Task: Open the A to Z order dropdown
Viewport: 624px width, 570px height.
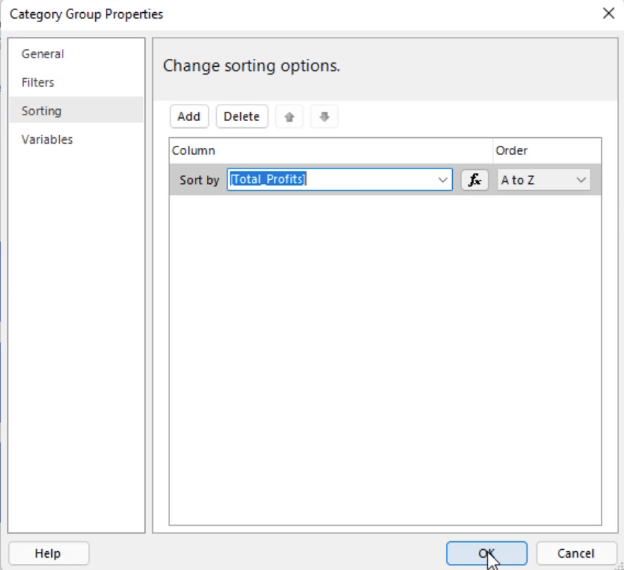Action: pos(544,180)
